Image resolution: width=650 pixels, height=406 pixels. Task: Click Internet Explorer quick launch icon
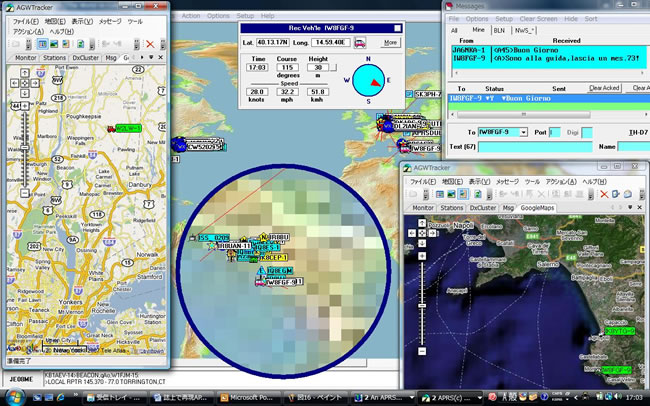click(61, 397)
